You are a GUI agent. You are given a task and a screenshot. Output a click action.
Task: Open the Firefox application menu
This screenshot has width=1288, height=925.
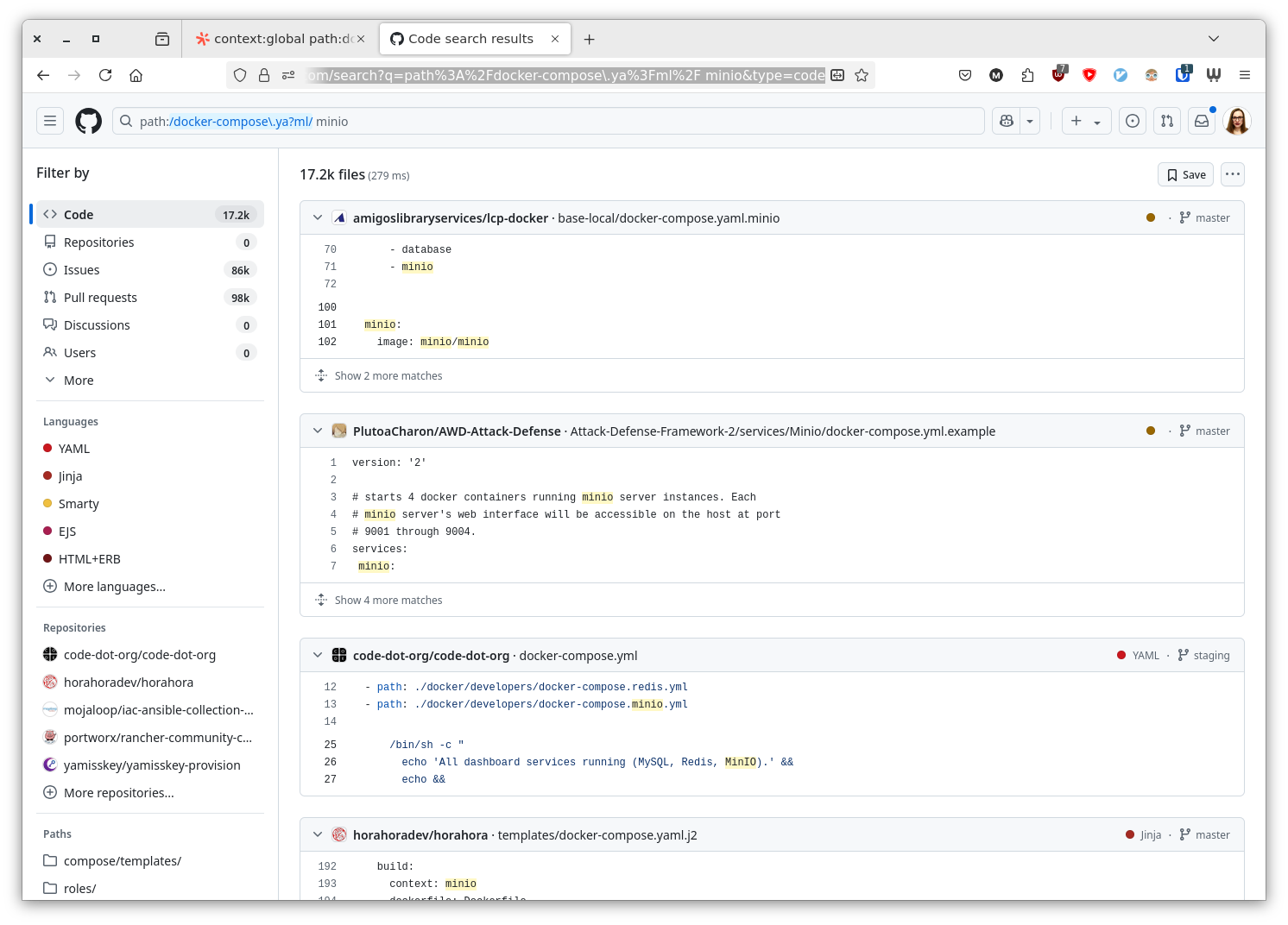point(1245,75)
